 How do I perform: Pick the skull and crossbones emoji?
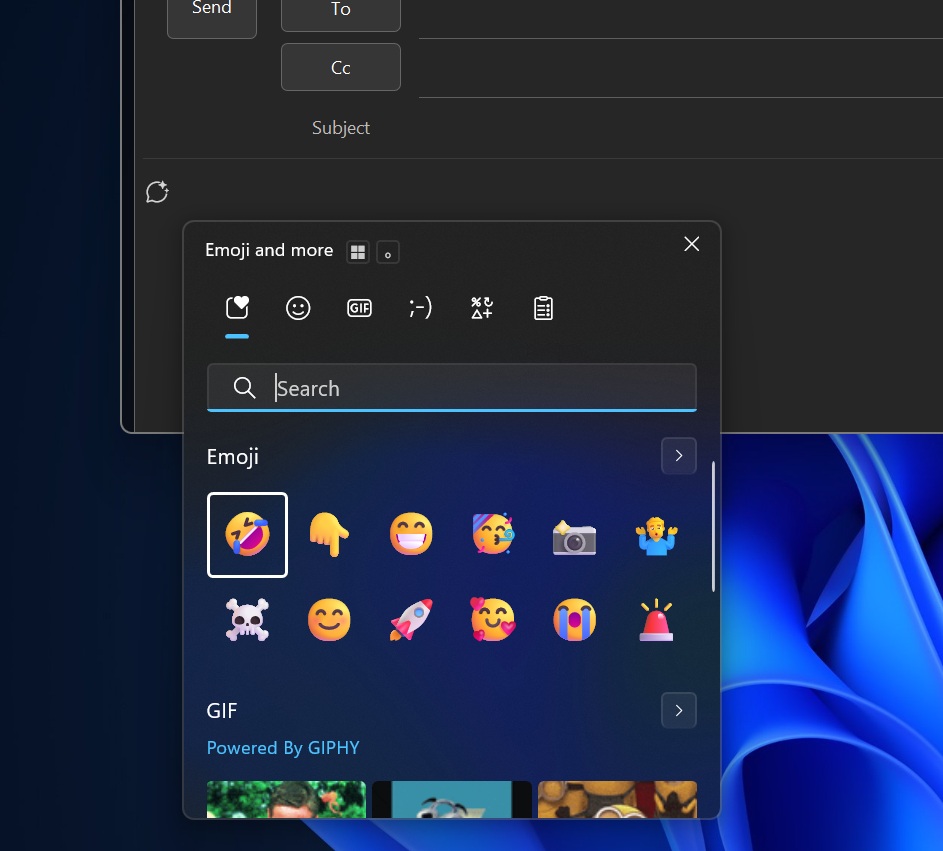tap(247, 619)
